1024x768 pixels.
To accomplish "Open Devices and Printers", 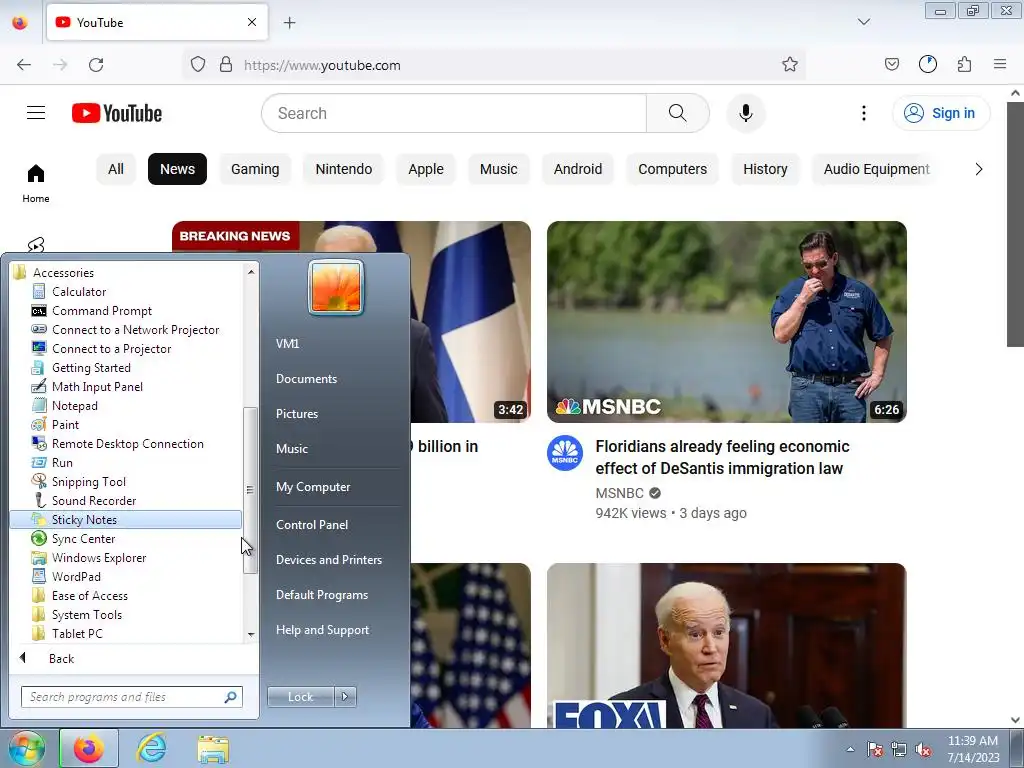I will [x=328, y=560].
